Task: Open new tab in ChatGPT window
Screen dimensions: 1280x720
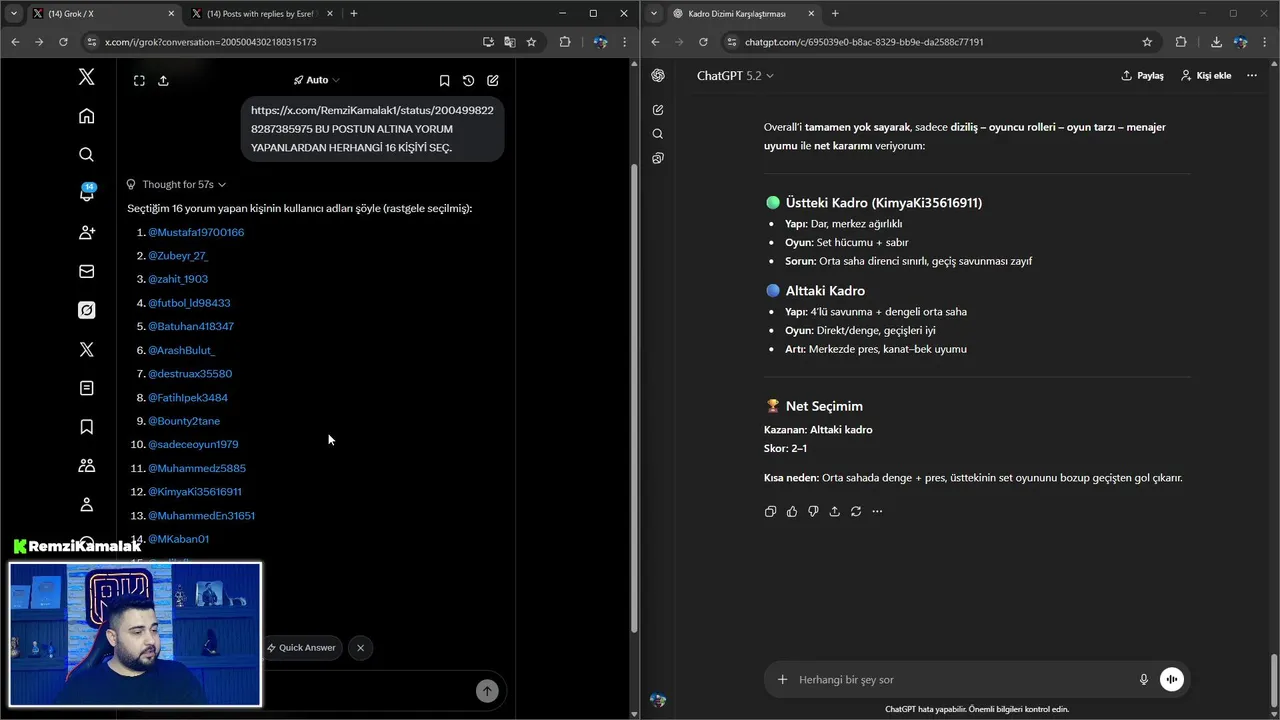Action: (x=835, y=13)
